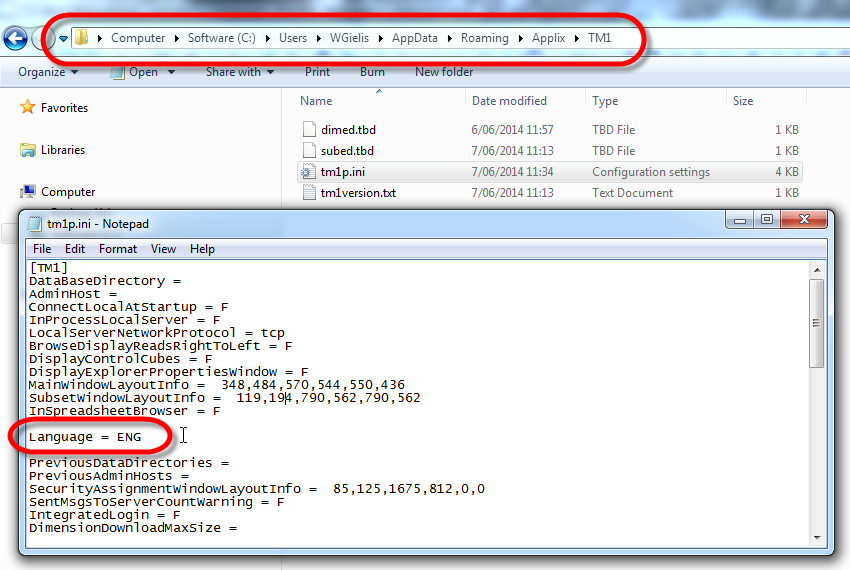Image resolution: width=850 pixels, height=570 pixels.
Task: Click the dimed.tbd file icon
Action: coord(308,130)
